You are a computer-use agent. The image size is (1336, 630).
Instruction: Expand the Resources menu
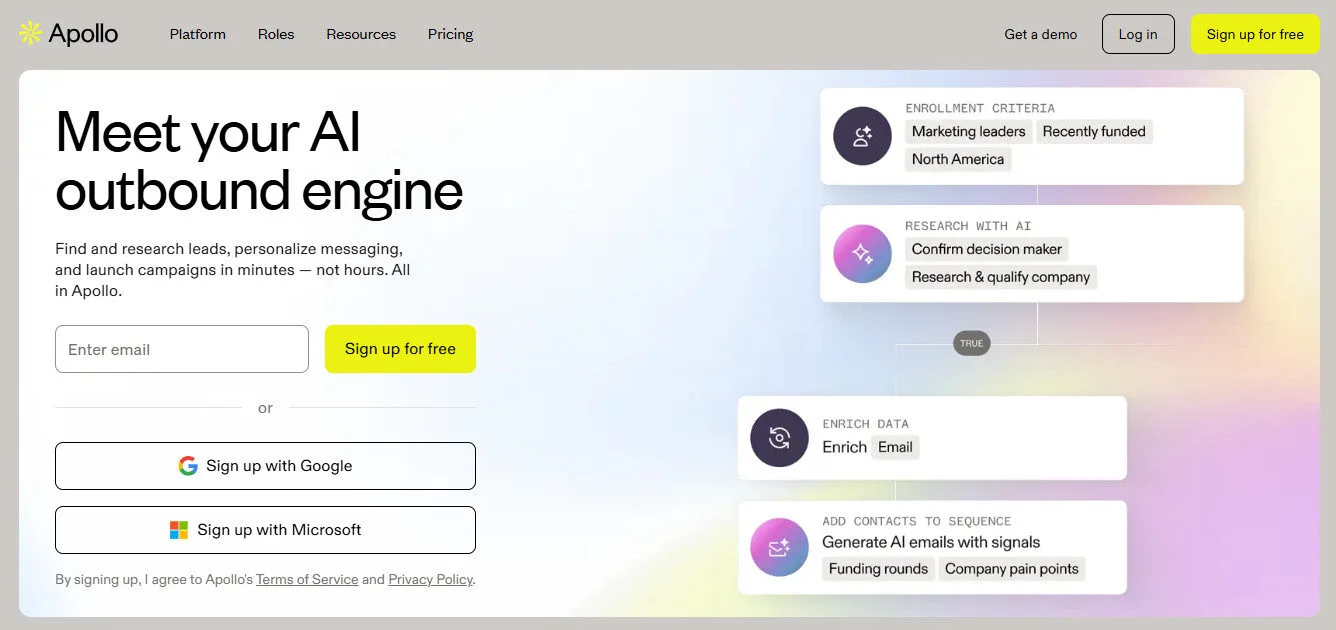click(361, 34)
